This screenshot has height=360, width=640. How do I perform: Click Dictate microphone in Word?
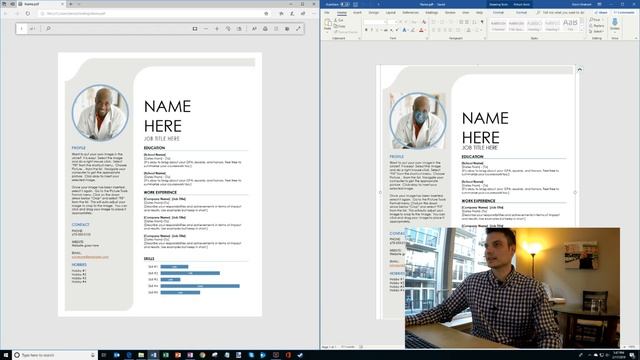click(x=615, y=24)
